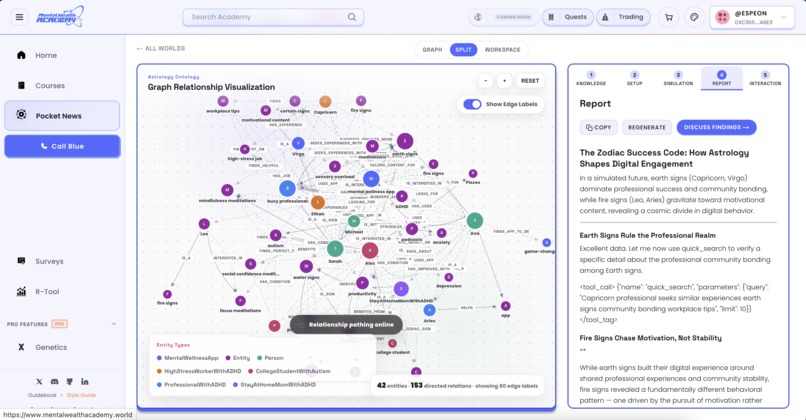
Task: Open the hamburger menu
Action: 19,17
